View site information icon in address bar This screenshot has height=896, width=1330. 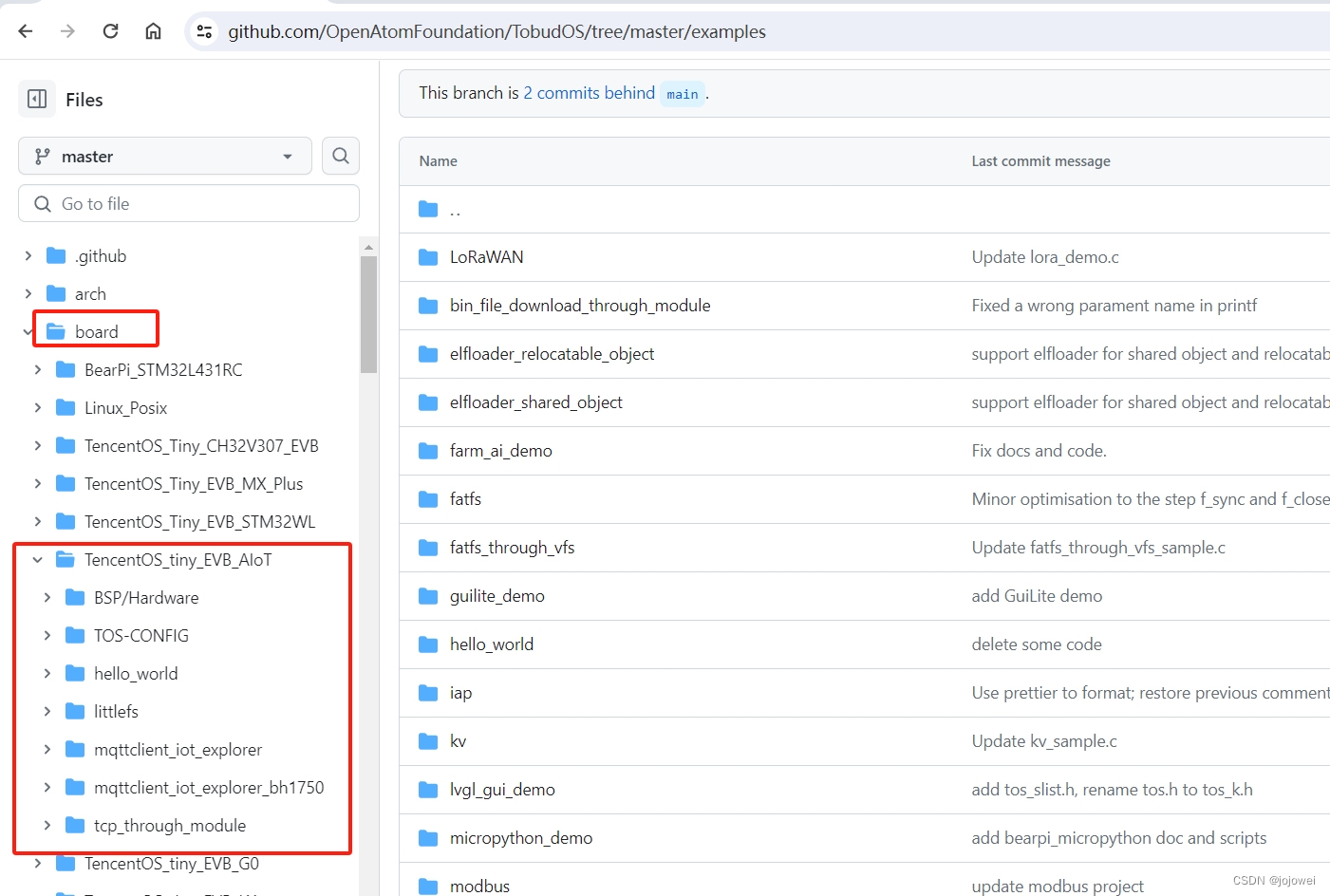click(204, 31)
